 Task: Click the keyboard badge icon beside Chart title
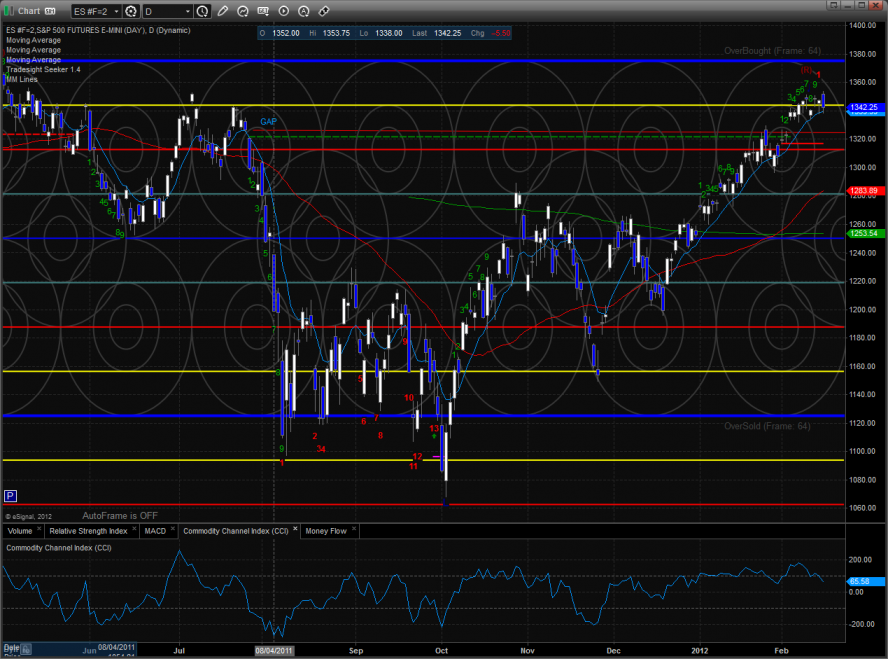pyautogui.click(x=50, y=11)
